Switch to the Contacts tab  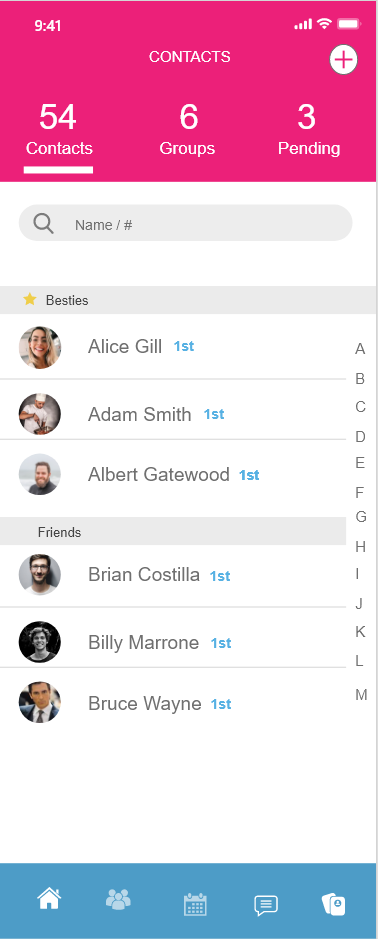(x=59, y=131)
